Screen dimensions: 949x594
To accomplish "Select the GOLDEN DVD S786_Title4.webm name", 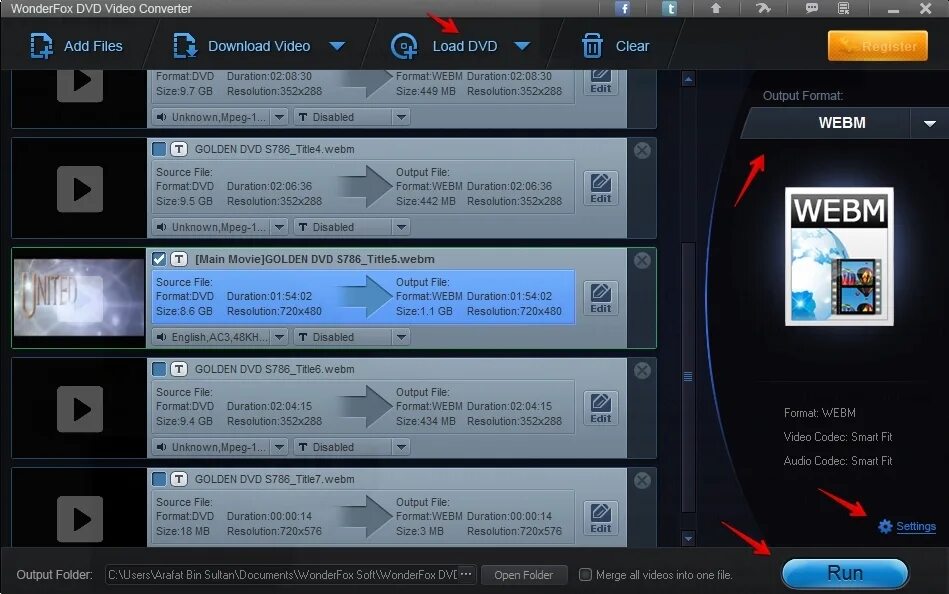I will [x=275, y=149].
